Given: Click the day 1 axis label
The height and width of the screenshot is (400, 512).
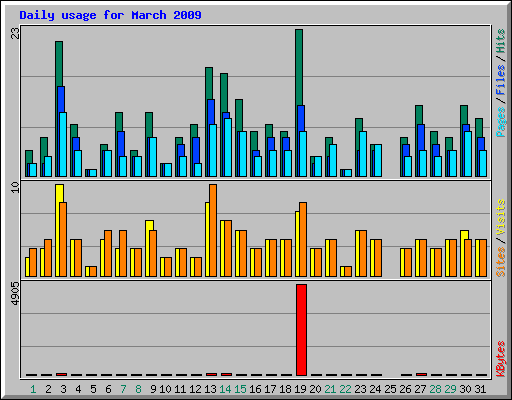Looking at the screenshot, I should 33,389.
